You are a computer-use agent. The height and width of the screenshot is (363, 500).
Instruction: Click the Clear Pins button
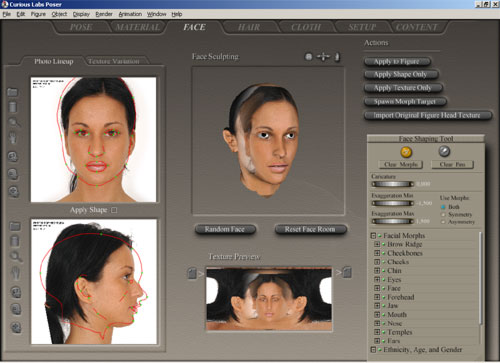(452, 164)
